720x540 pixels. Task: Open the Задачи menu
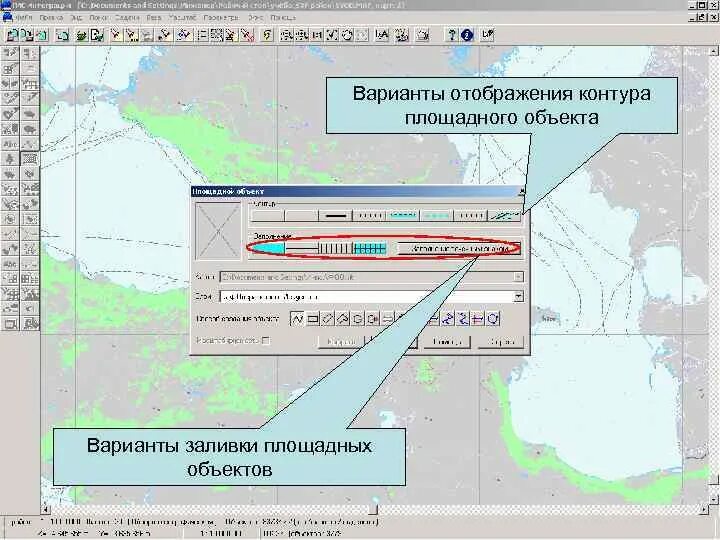(x=127, y=17)
